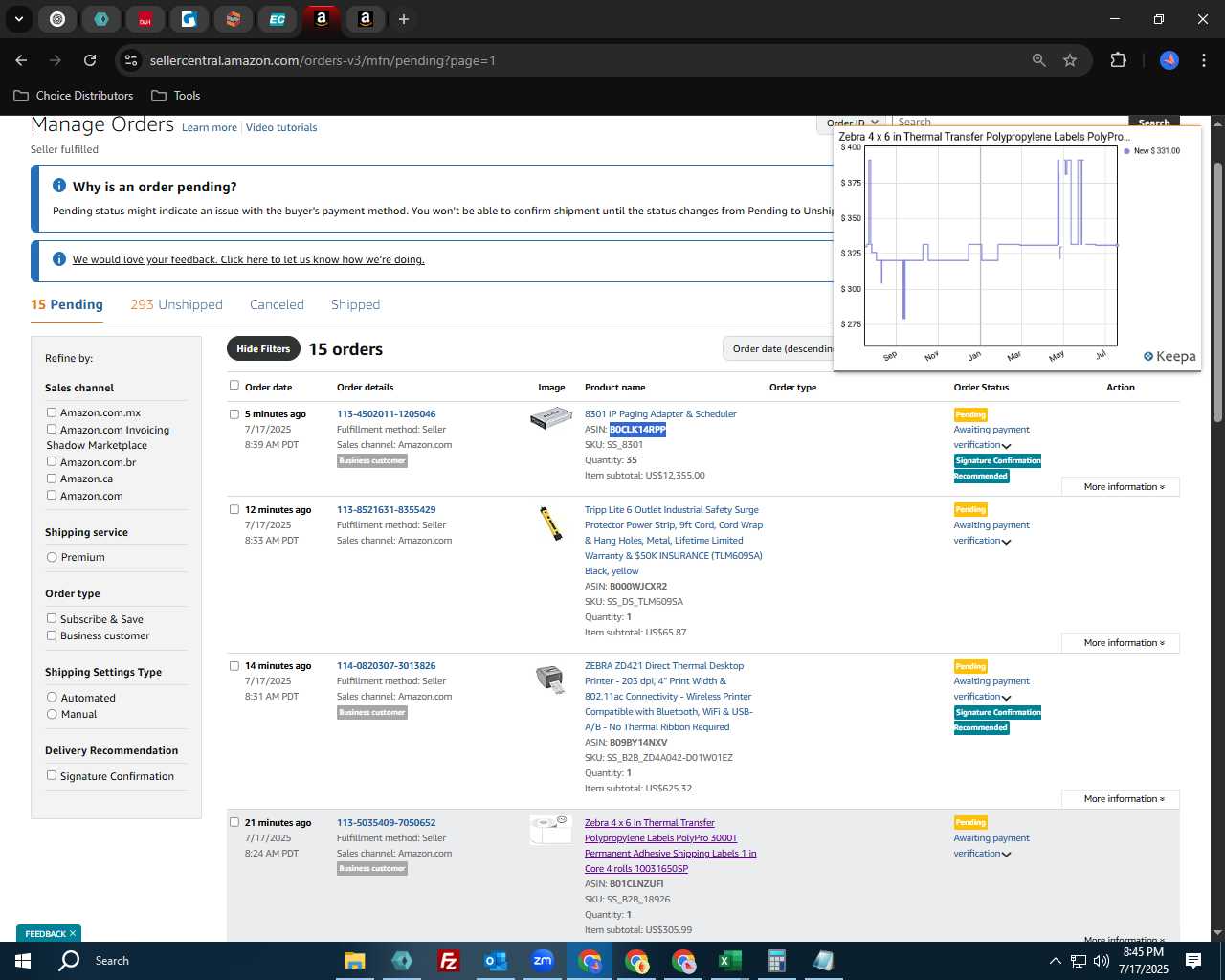Toggle Amazon.com Invoicing Shadow Marketplace filter
The height and width of the screenshot is (980, 1225).
point(52,430)
